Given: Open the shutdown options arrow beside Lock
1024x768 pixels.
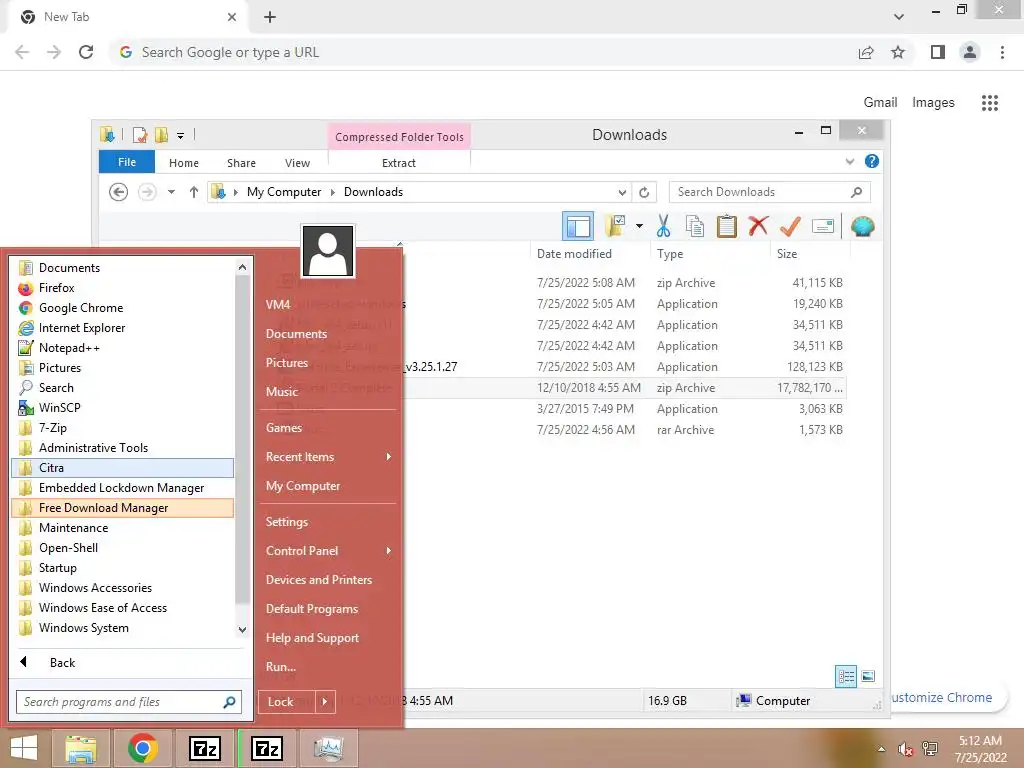Looking at the screenshot, I should pyautogui.click(x=325, y=702).
